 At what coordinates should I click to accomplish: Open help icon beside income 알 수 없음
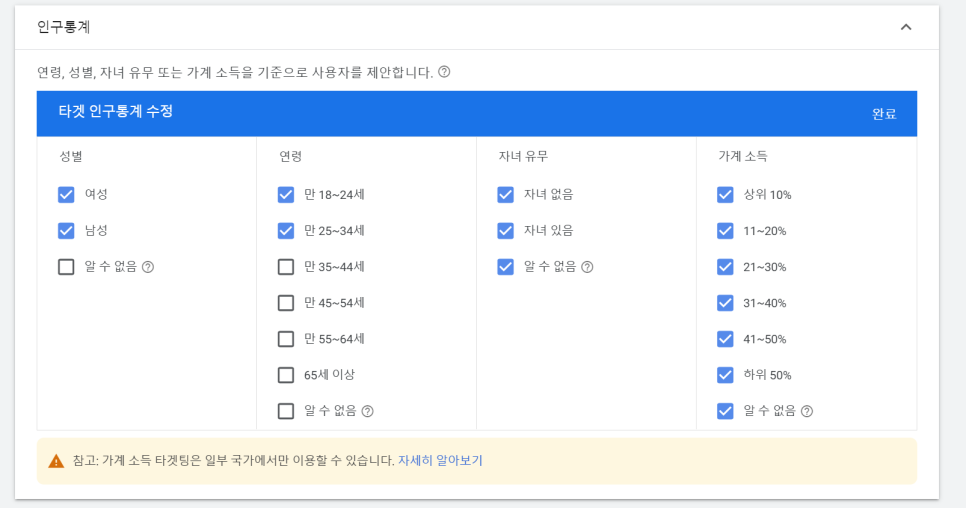pos(806,411)
